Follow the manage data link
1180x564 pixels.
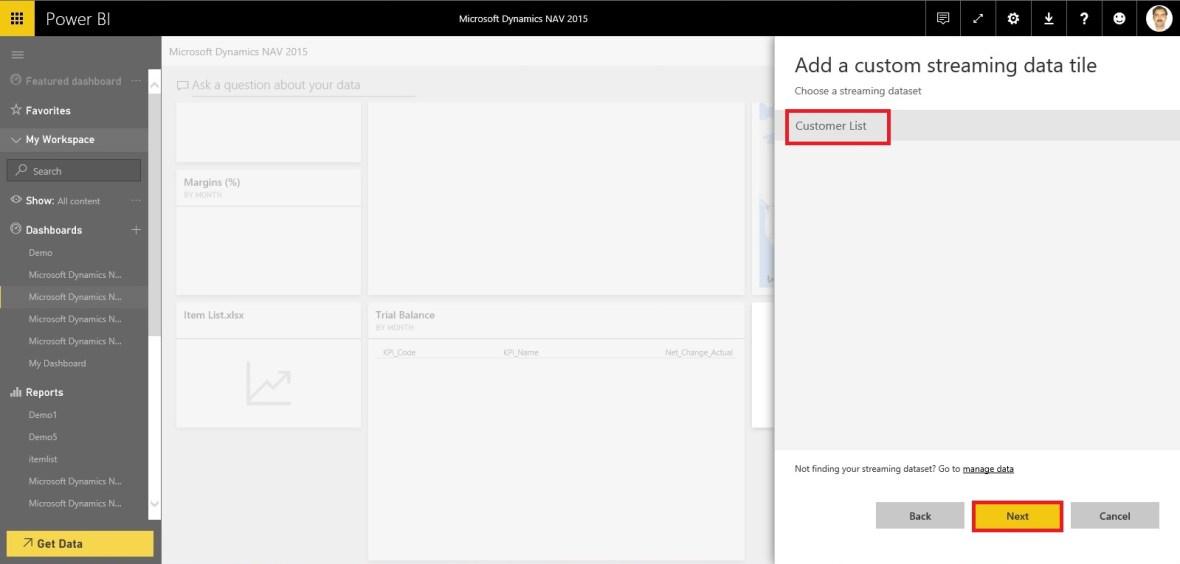click(x=988, y=469)
